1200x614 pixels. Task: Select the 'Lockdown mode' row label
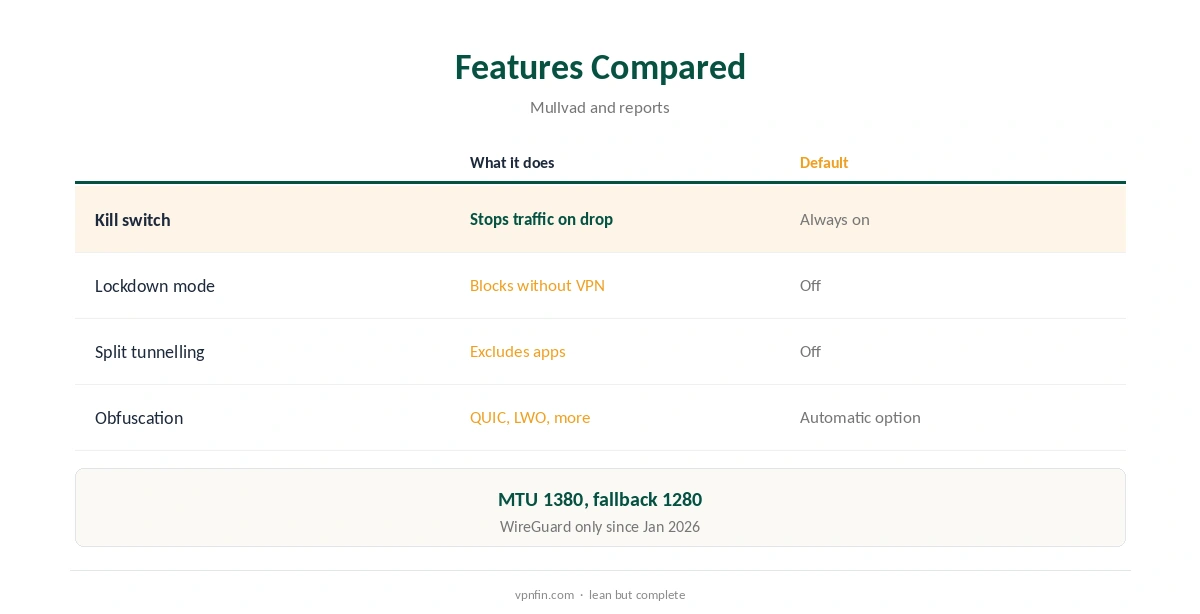(155, 286)
